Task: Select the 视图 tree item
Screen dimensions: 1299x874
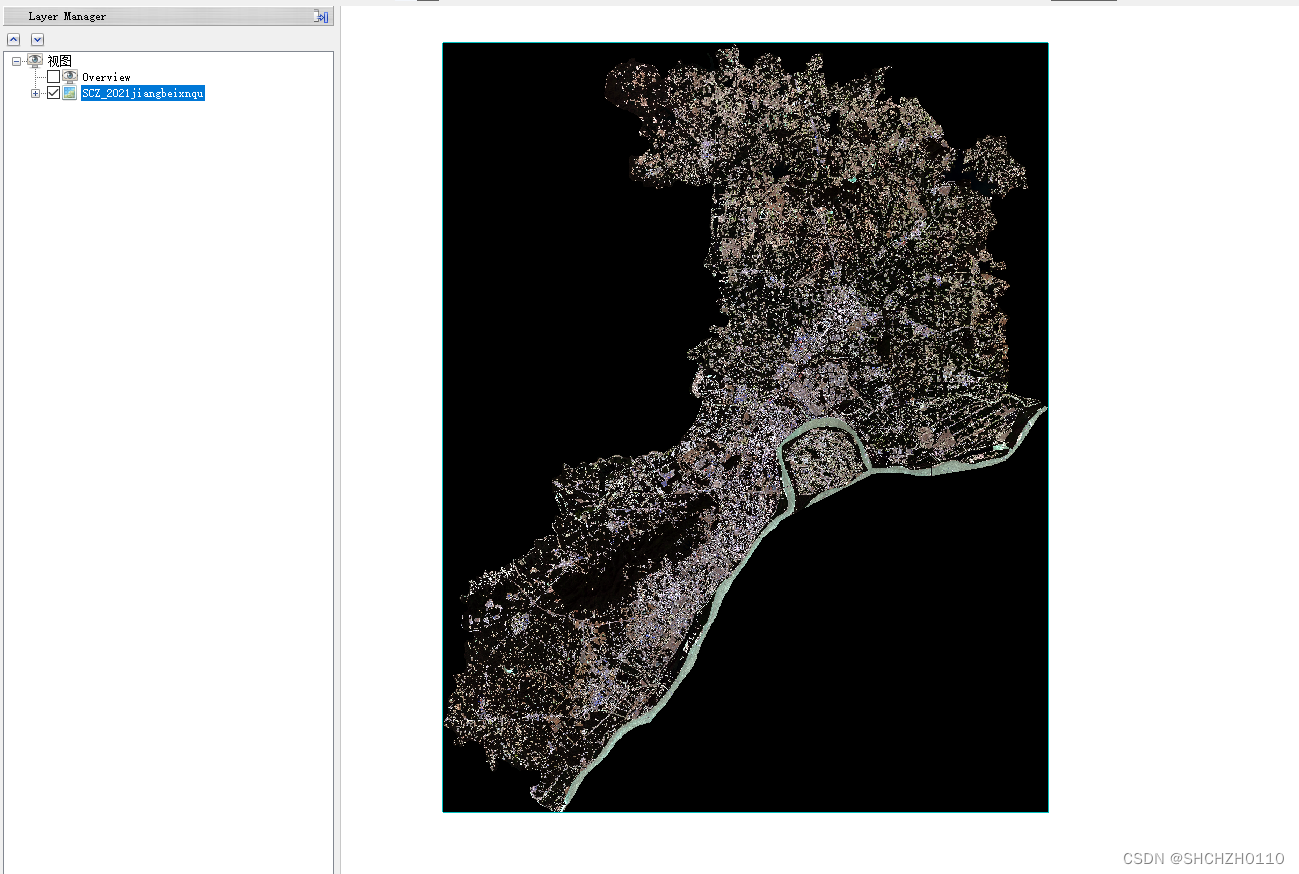Action: [57, 60]
